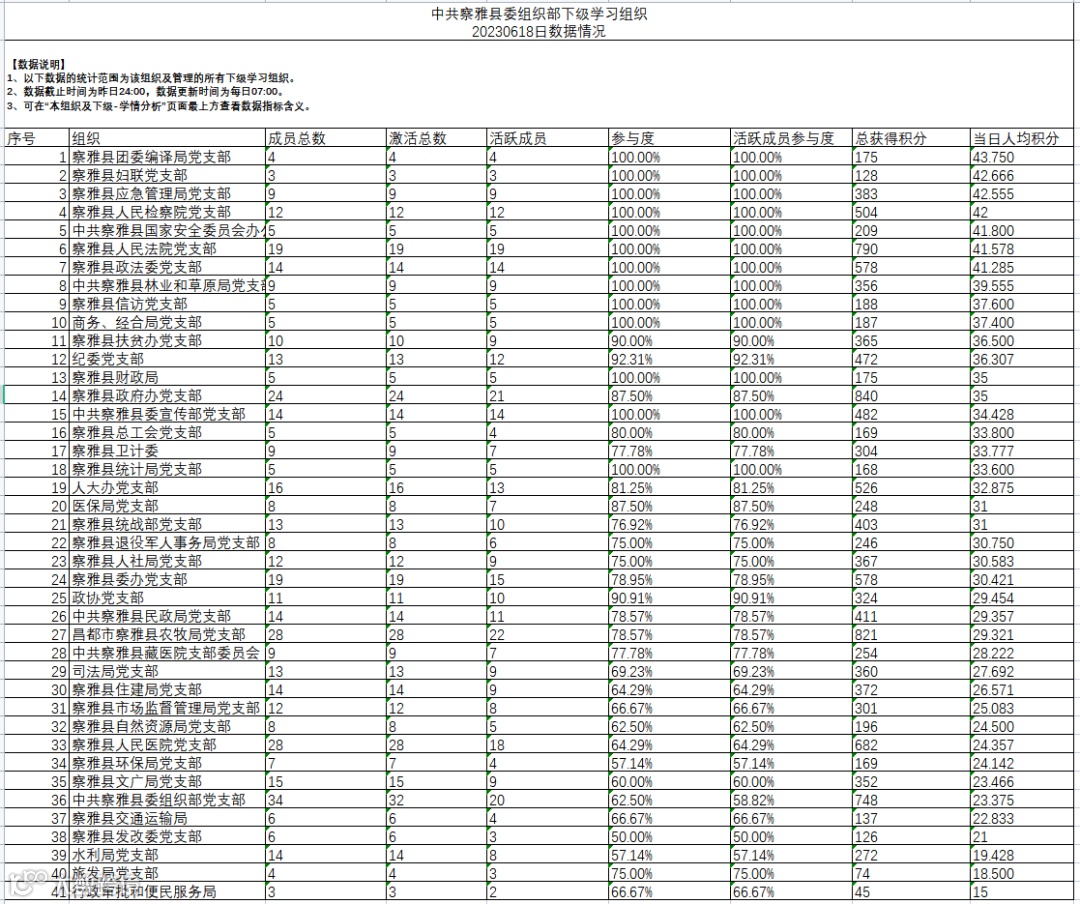Select cell 察雅县委办党支部

(x=167, y=579)
